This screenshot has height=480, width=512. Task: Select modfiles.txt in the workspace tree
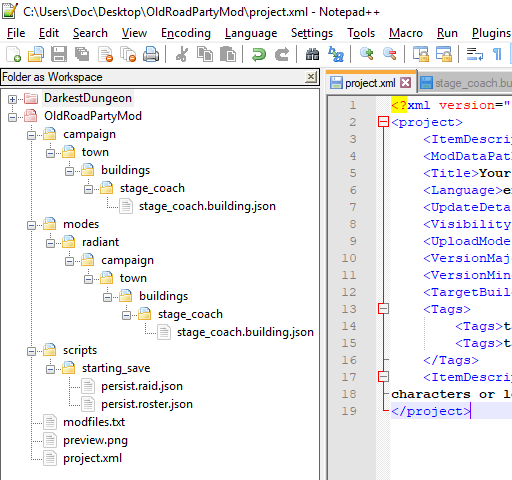point(94,422)
